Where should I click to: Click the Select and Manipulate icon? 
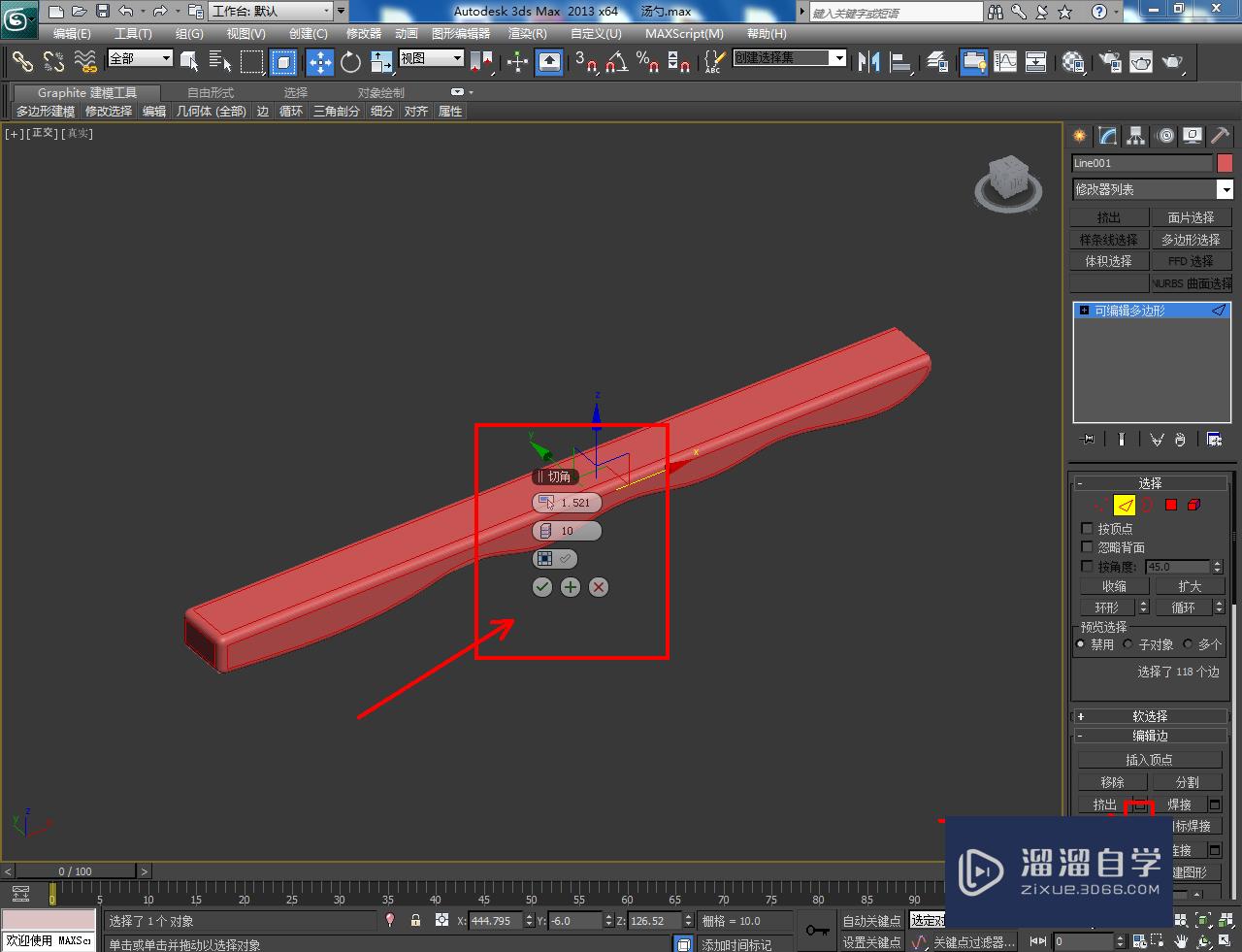click(x=517, y=62)
